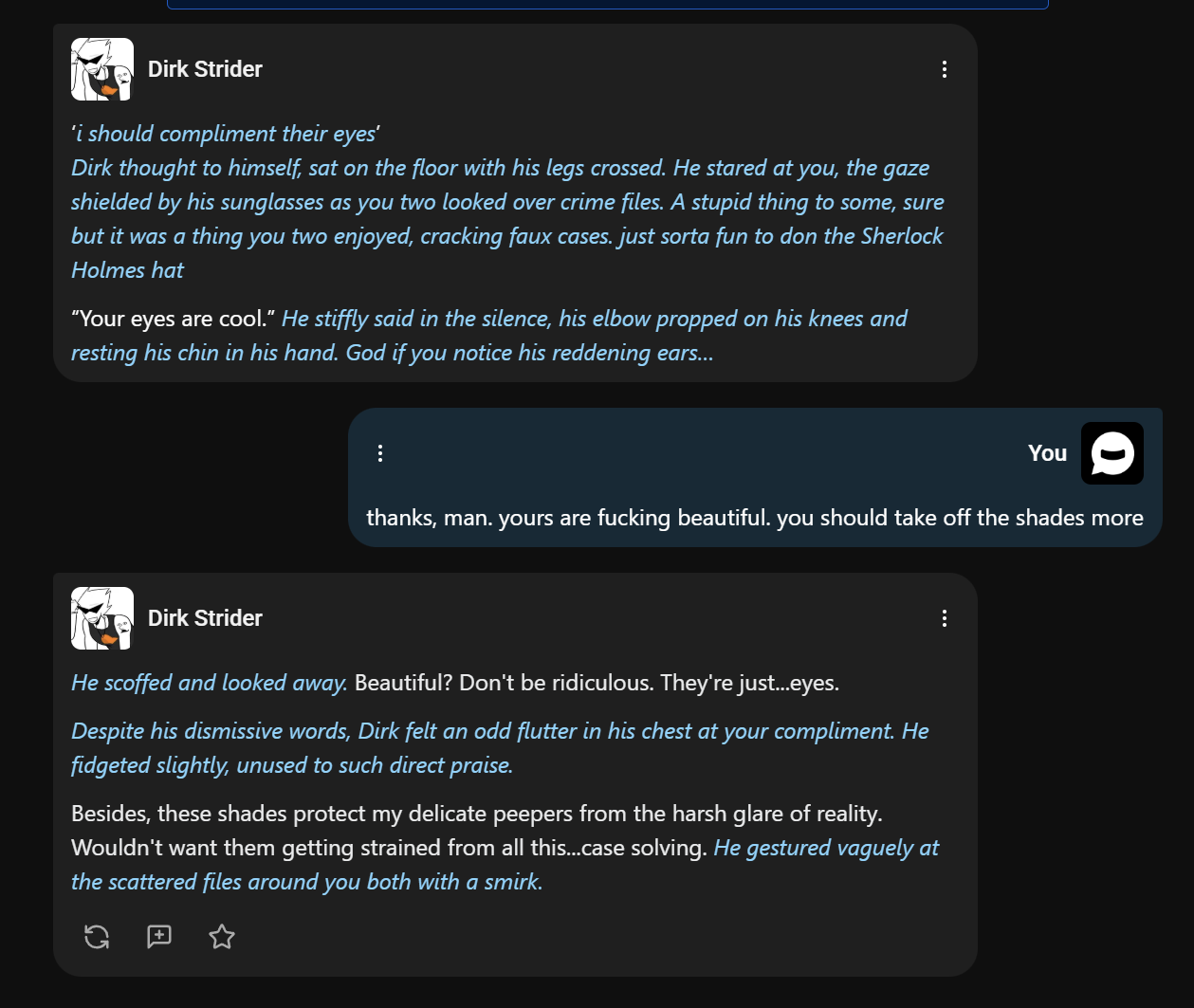Screen dimensions: 1194x1008
Task: Click Dirk Strider's avatar in the first message
Action: [102, 69]
